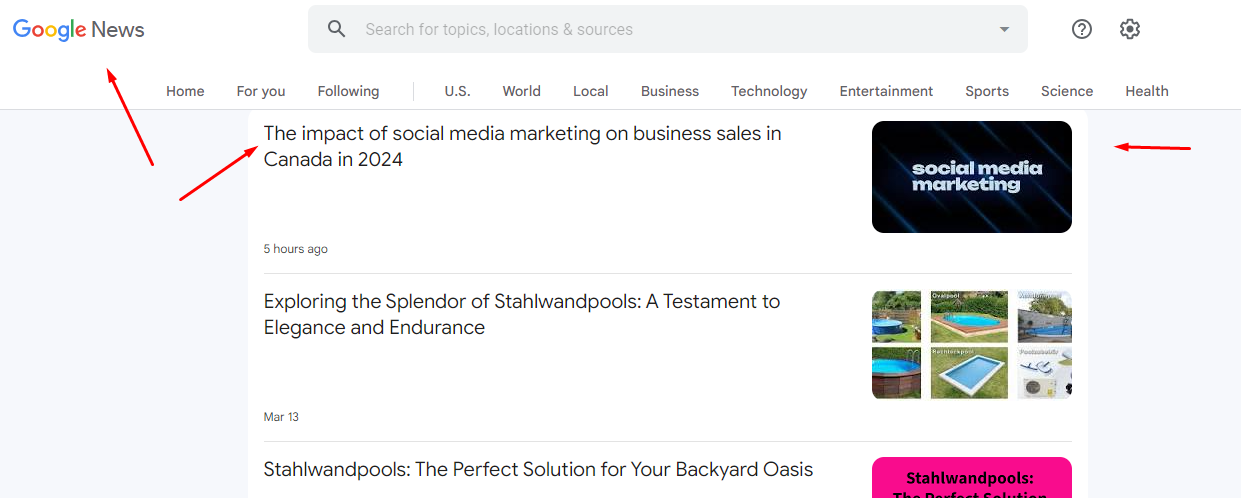Open the World news section
Screen dimensions: 1241x498
[x=521, y=91]
